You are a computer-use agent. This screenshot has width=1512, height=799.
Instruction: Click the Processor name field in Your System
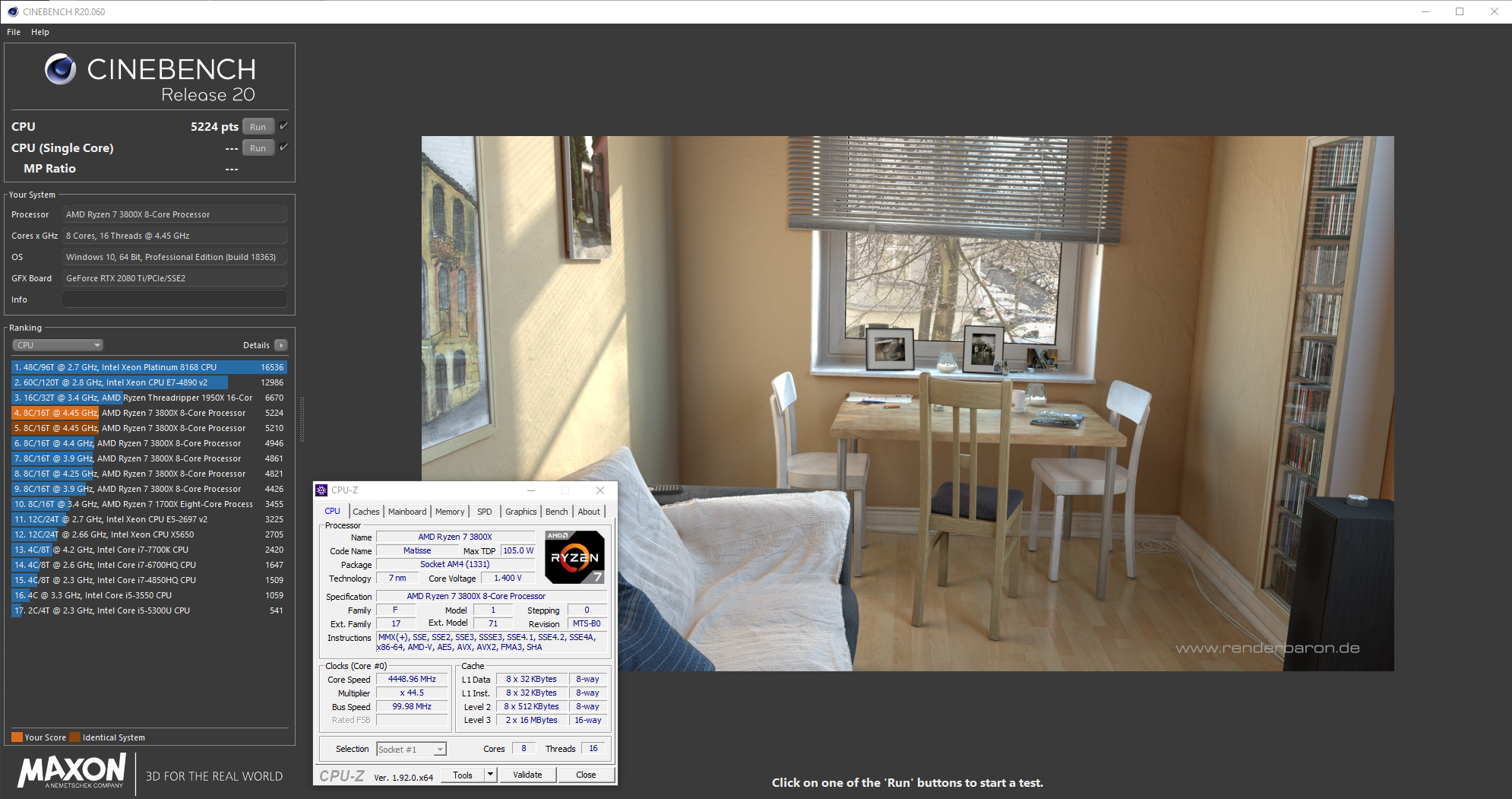[x=175, y=214]
